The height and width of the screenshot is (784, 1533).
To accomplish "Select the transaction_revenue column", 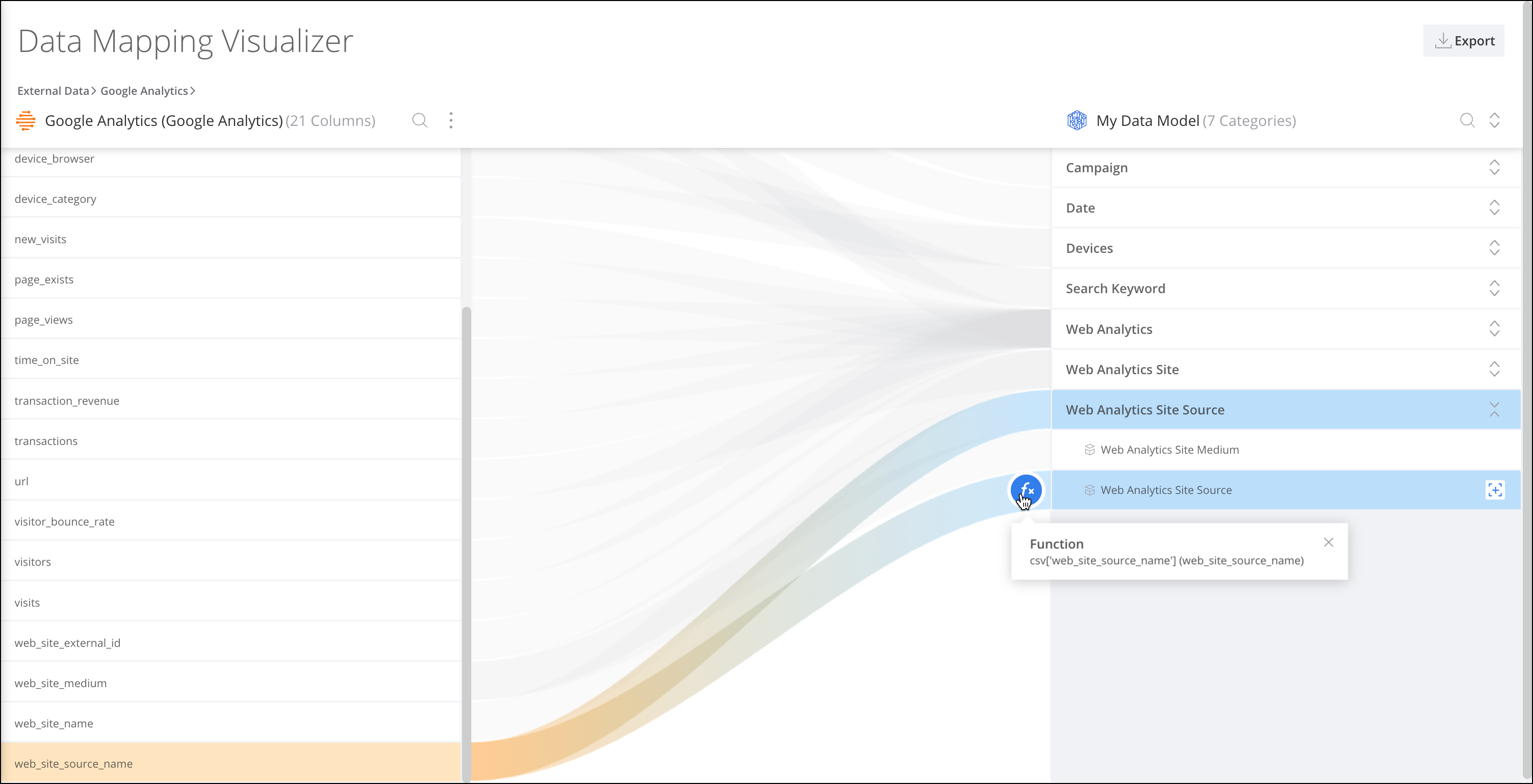I will tap(231, 400).
